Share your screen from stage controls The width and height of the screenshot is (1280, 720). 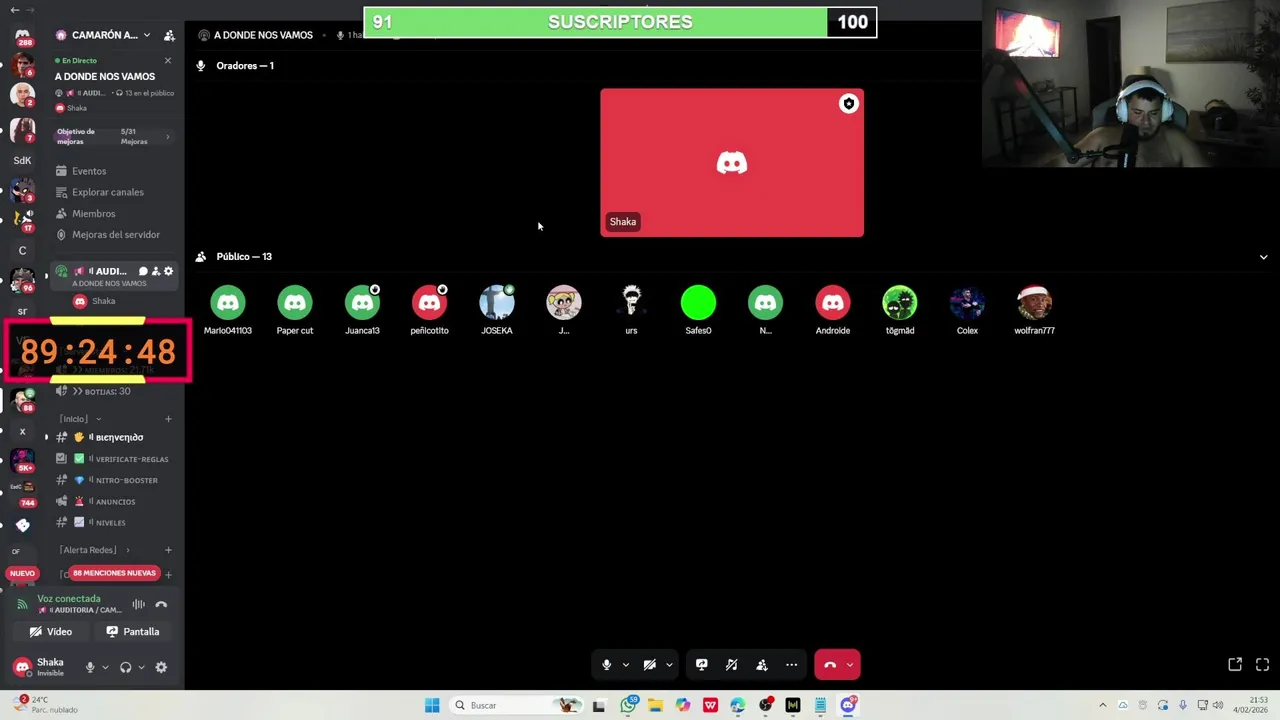click(702, 665)
